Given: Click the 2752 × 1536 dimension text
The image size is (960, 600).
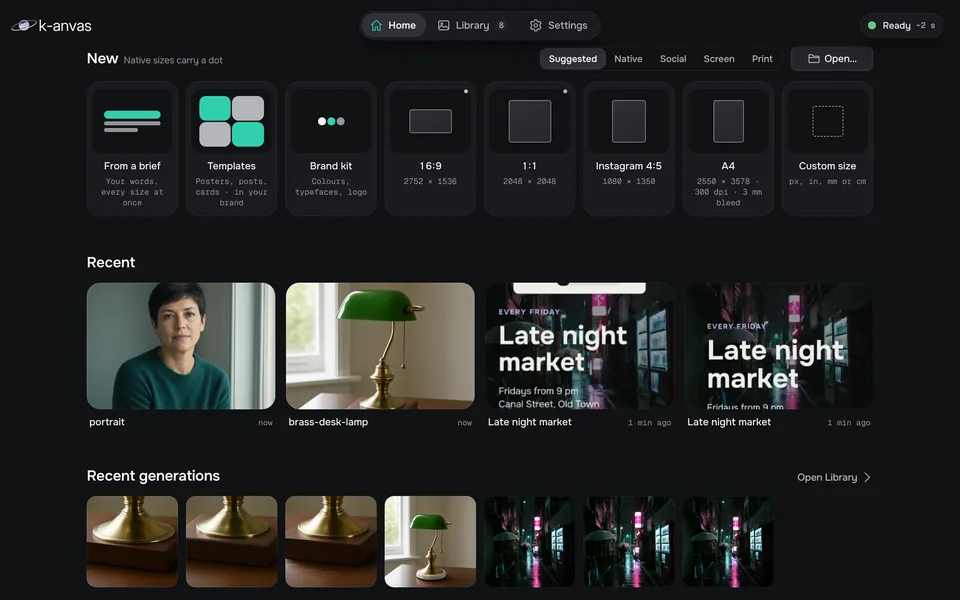Looking at the screenshot, I should [x=430, y=182].
